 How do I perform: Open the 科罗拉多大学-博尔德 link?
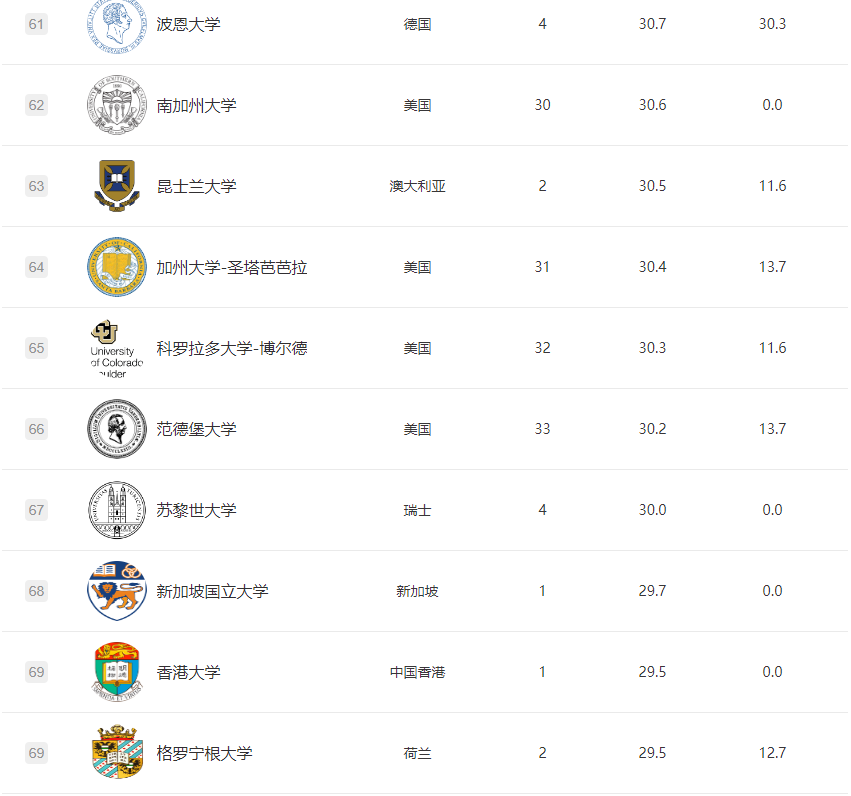(231, 348)
